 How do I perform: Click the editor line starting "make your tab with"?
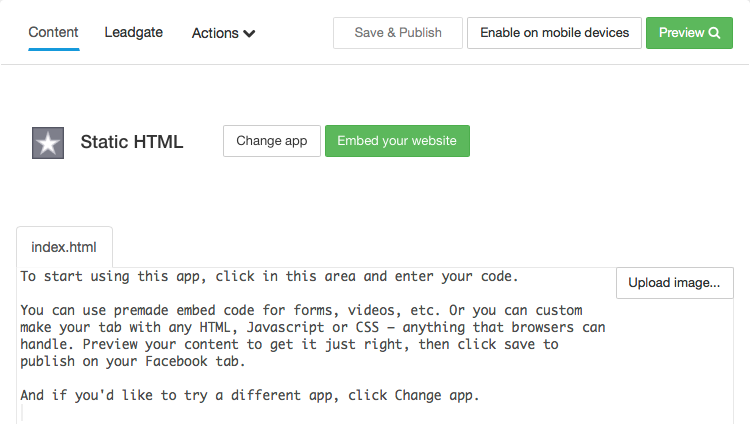pos(313,327)
